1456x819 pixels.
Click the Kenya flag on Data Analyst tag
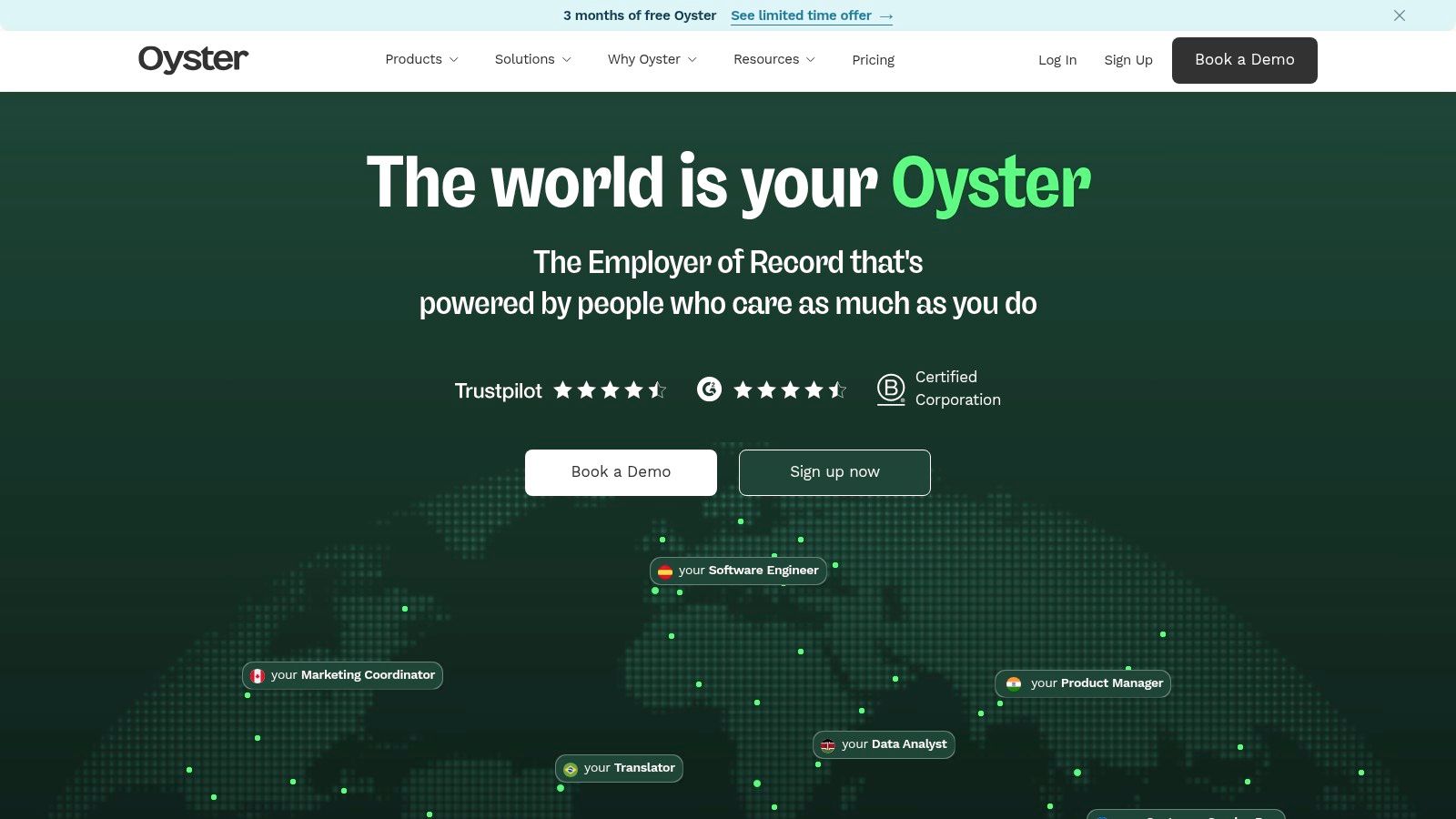tap(828, 745)
